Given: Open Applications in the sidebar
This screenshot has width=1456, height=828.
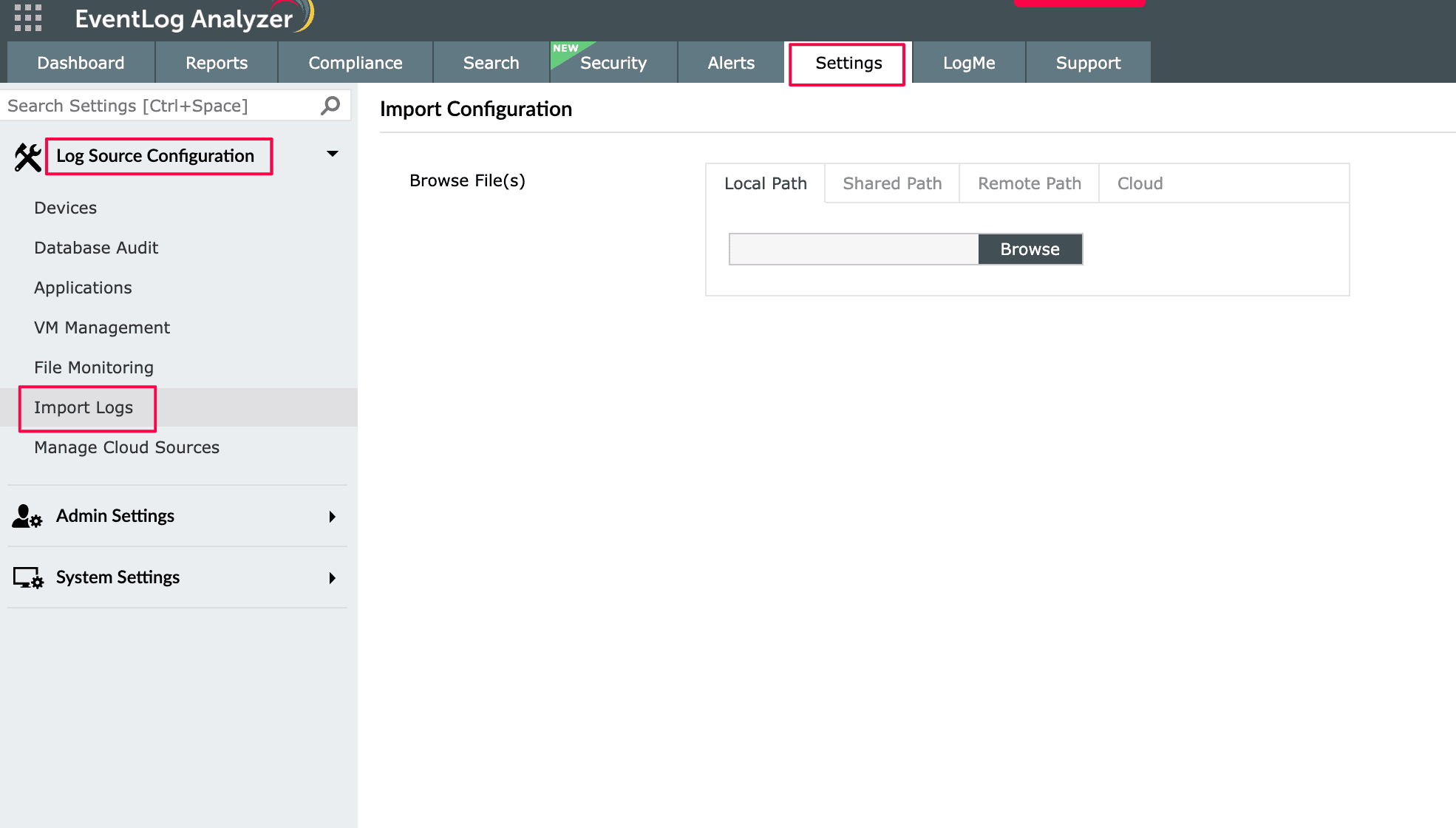Looking at the screenshot, I should point(83,288).
